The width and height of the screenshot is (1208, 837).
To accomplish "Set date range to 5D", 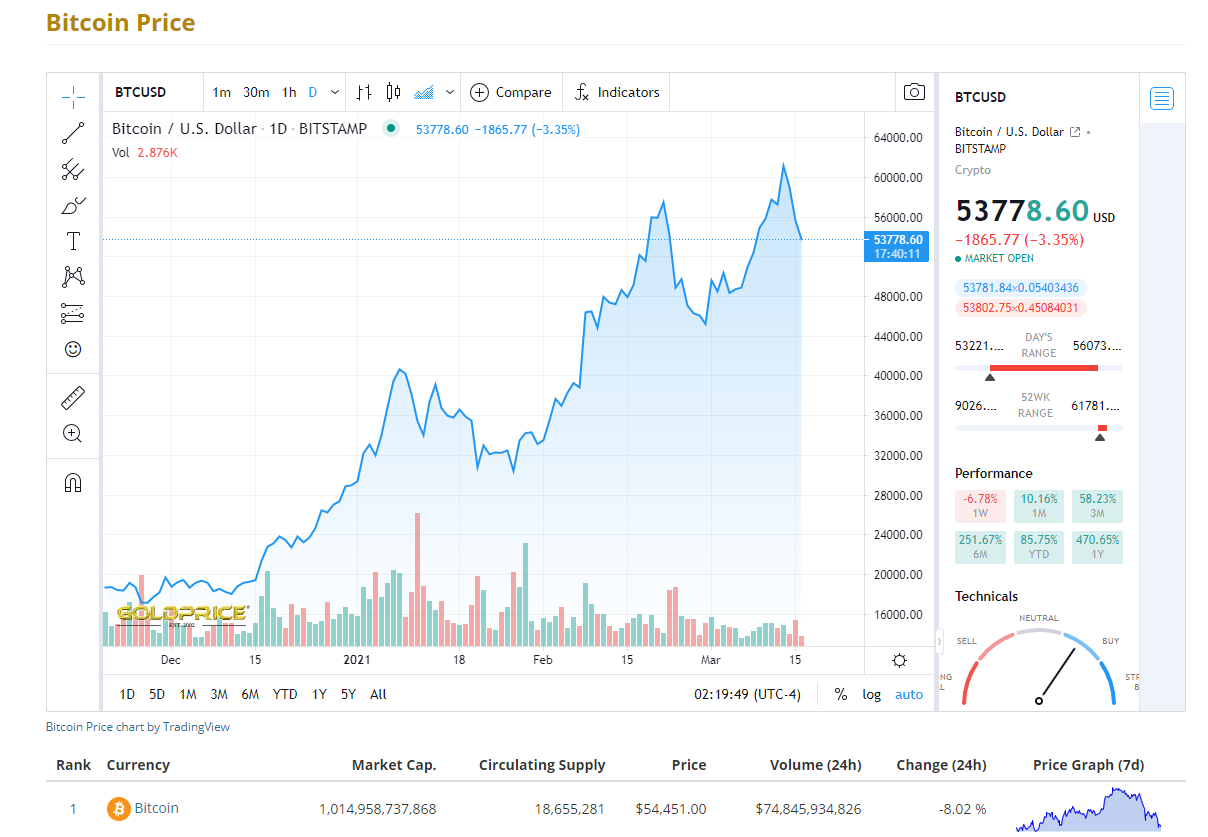I will [157, 694].
